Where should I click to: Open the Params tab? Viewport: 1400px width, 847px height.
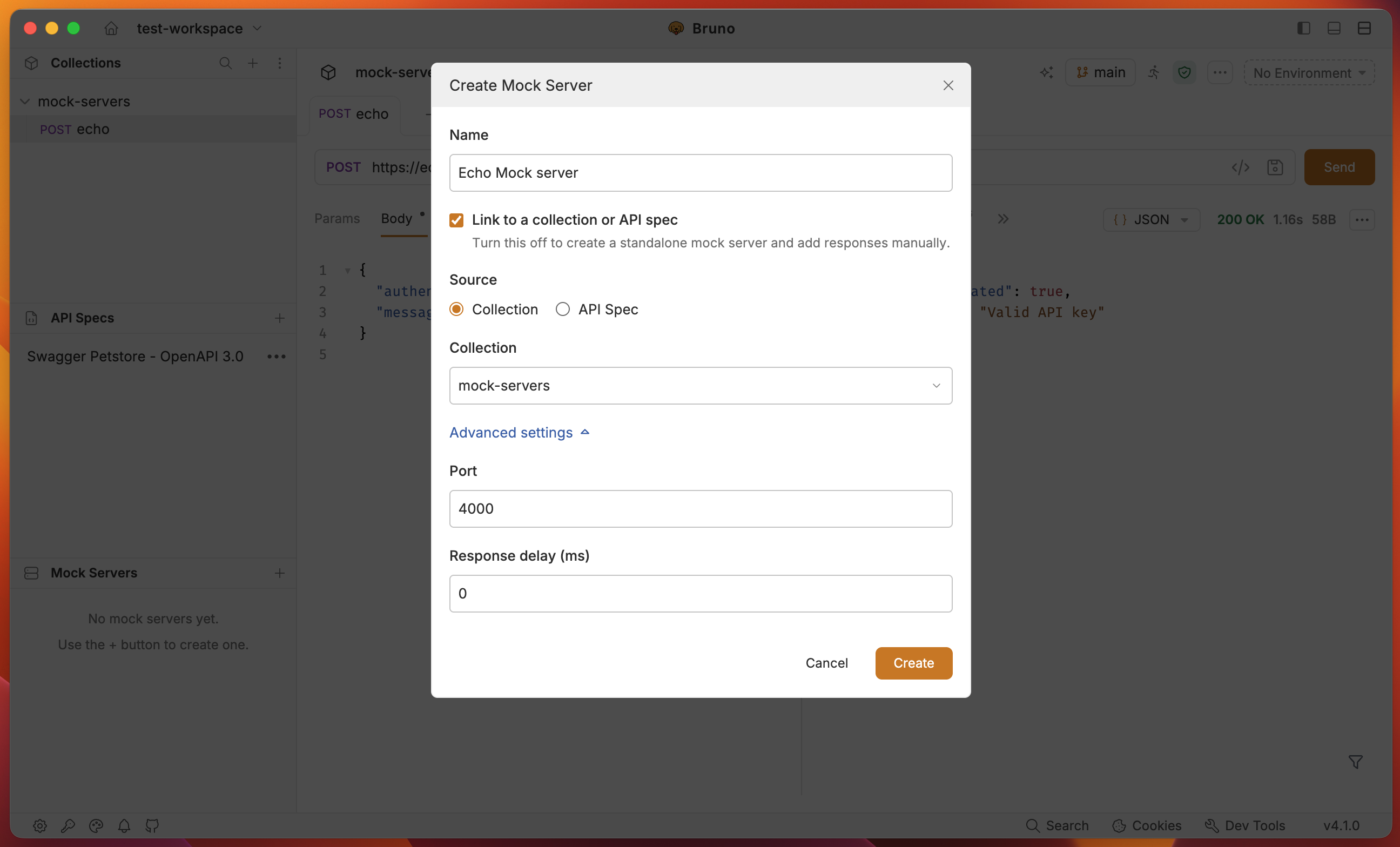(337, 219)
